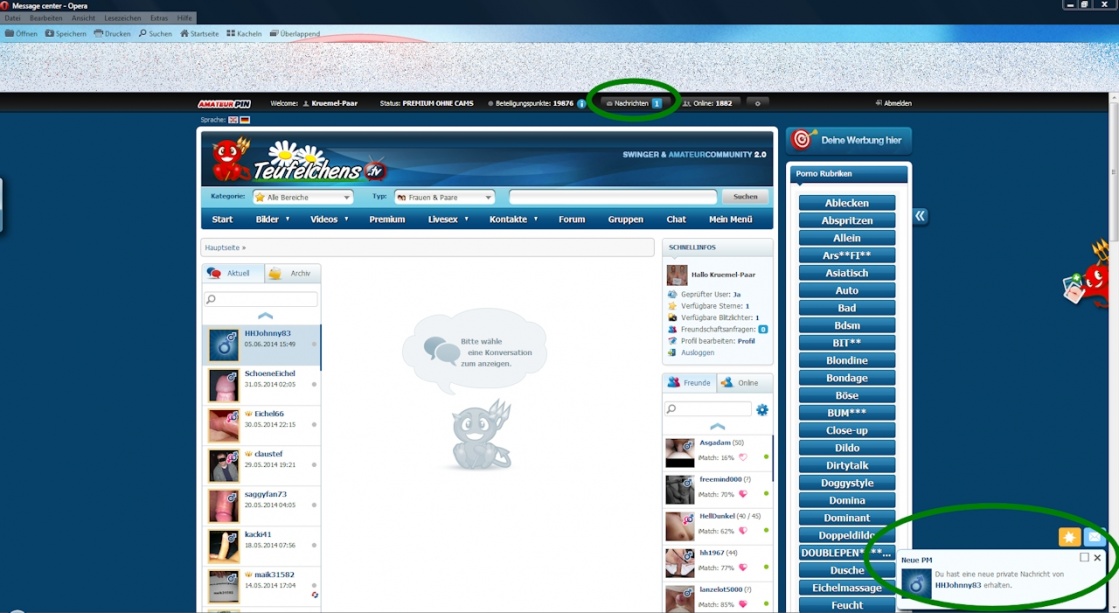1119x613 pixels.
Task: Click the Suchen search button
Action: tap(745, 197)
